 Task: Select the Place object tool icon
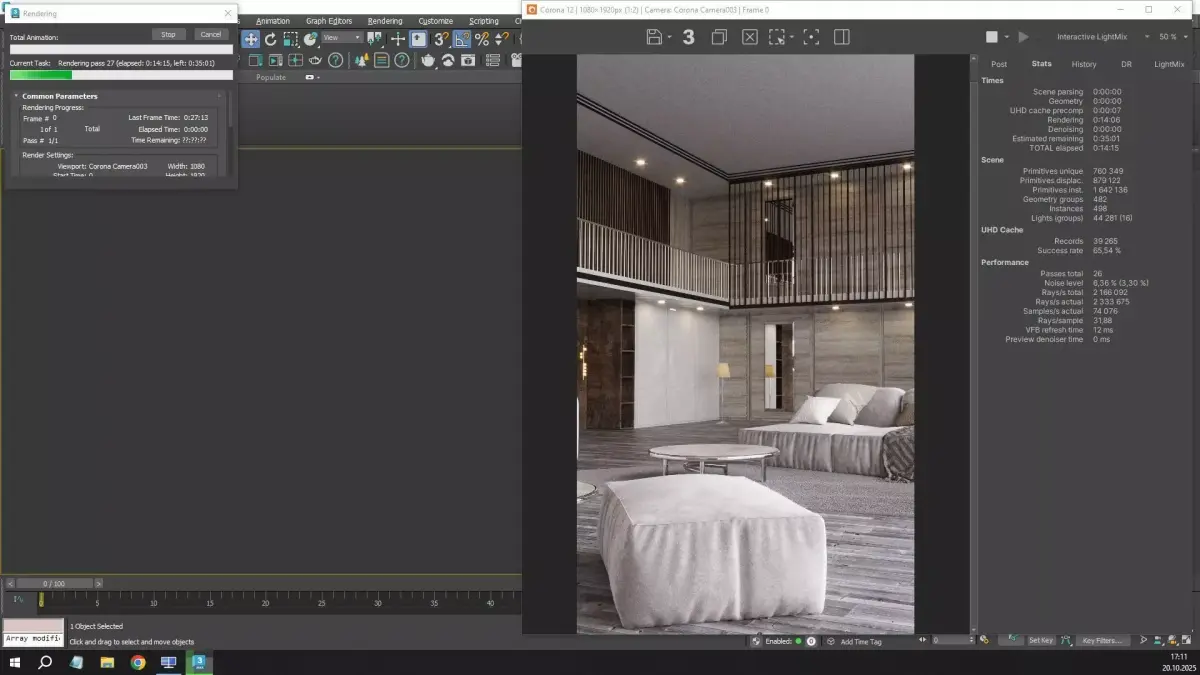[x=311, y=39]
